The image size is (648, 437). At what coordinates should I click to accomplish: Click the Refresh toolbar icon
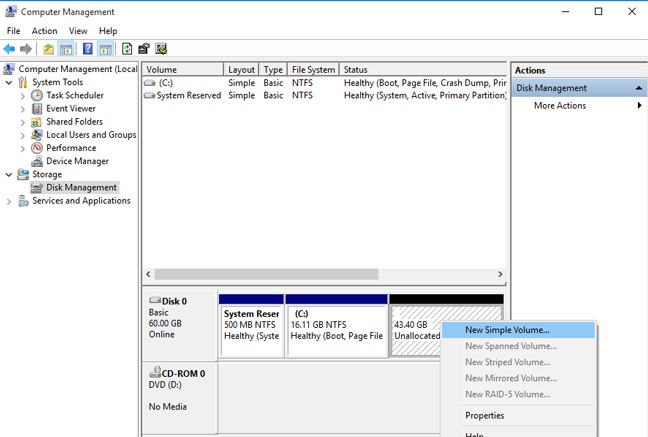[127, 48]
